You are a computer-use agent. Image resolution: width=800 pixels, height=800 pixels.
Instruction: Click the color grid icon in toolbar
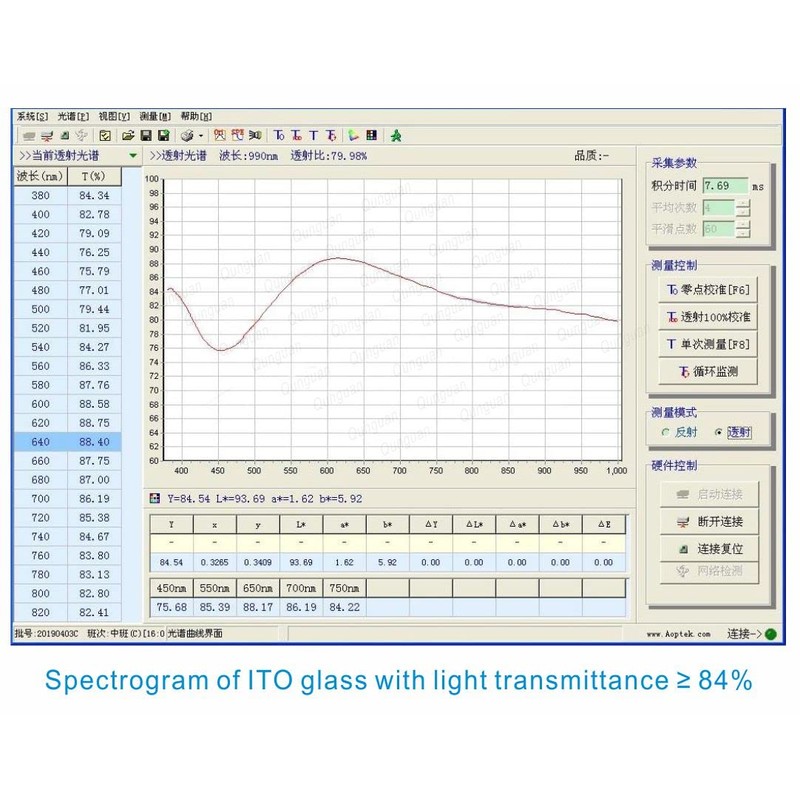point(371,135)
